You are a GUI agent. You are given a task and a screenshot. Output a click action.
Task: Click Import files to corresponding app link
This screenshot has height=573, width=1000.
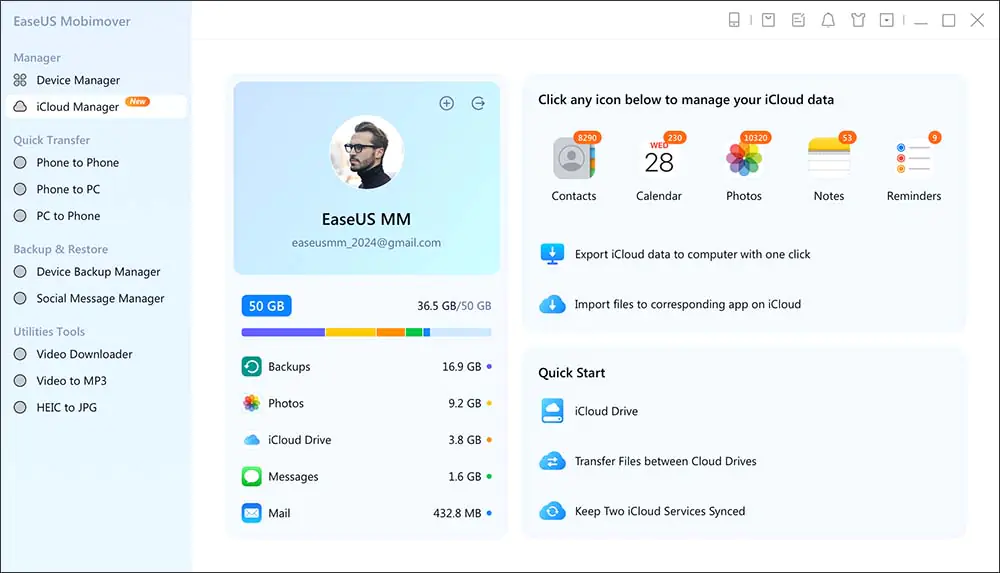(688, 304)
